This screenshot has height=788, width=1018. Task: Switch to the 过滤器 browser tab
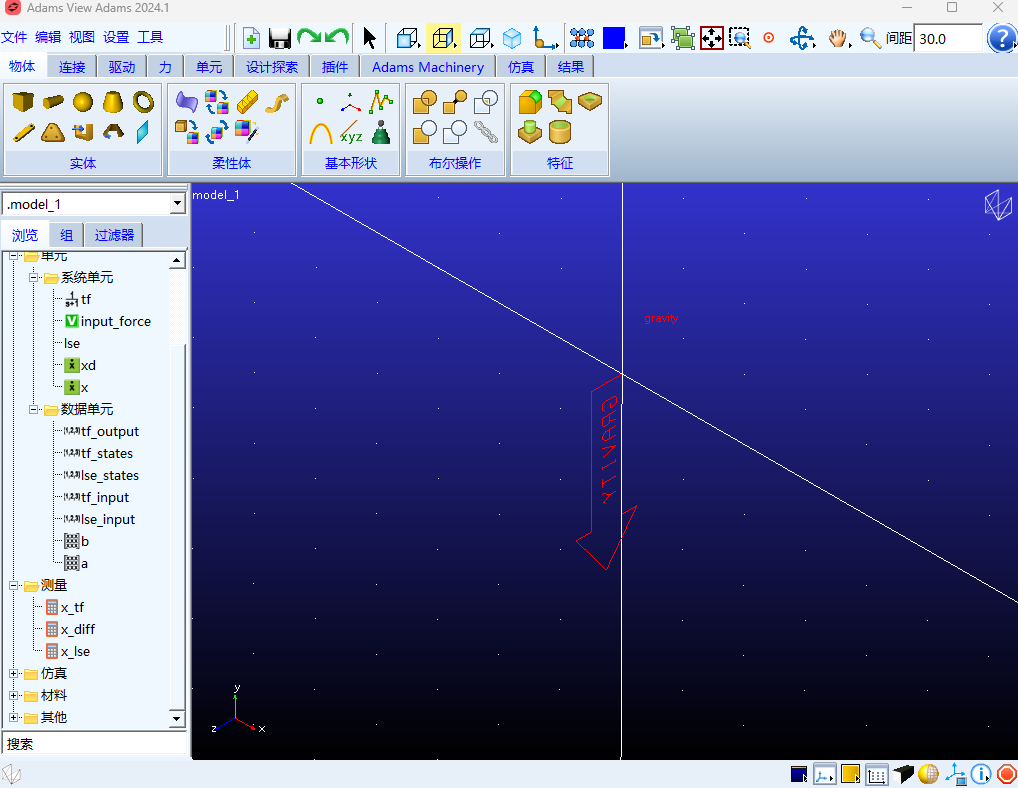tap(114, 235)
